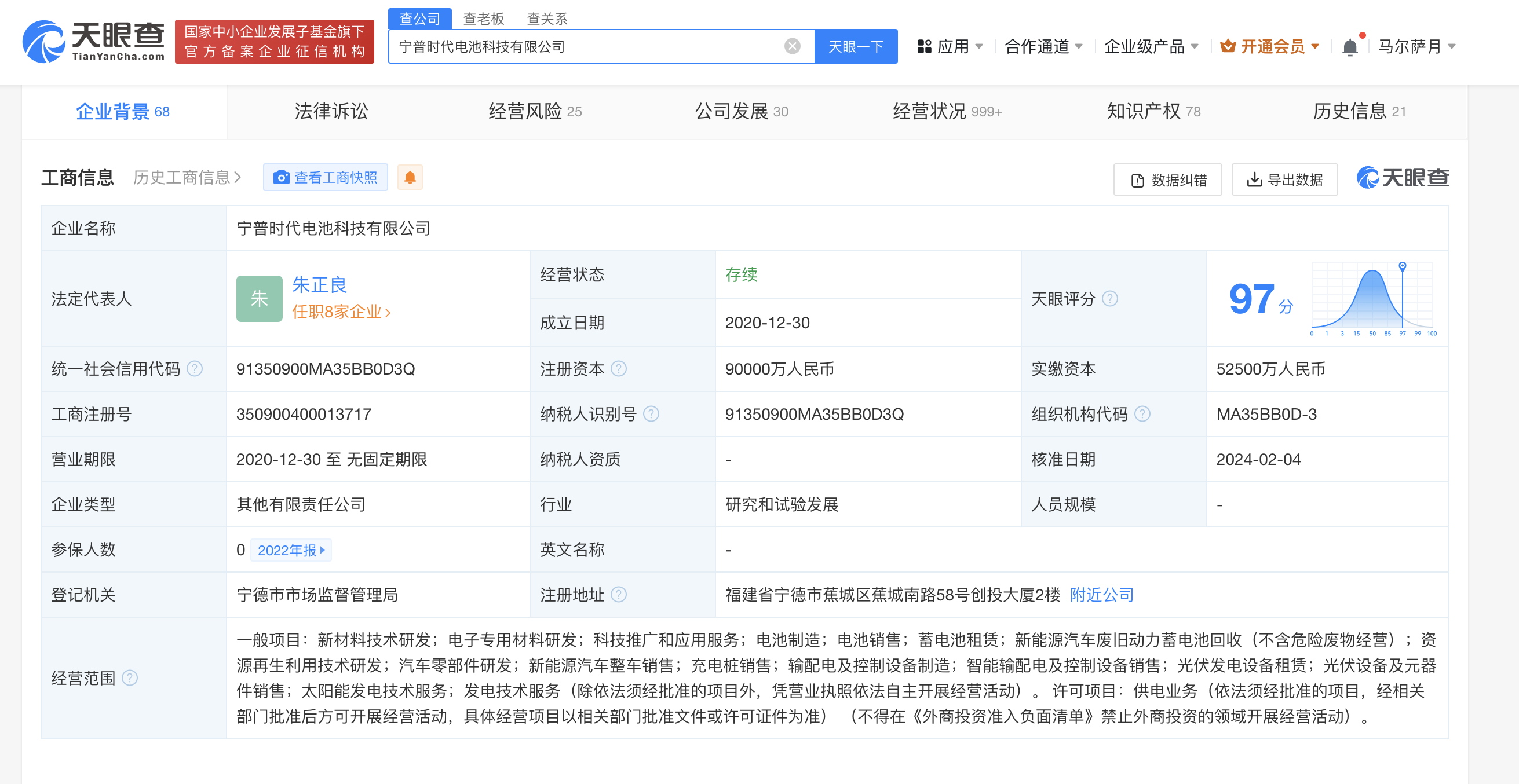
Task: Expand the 2022年报 selector
Action: [x=291, y=550]
